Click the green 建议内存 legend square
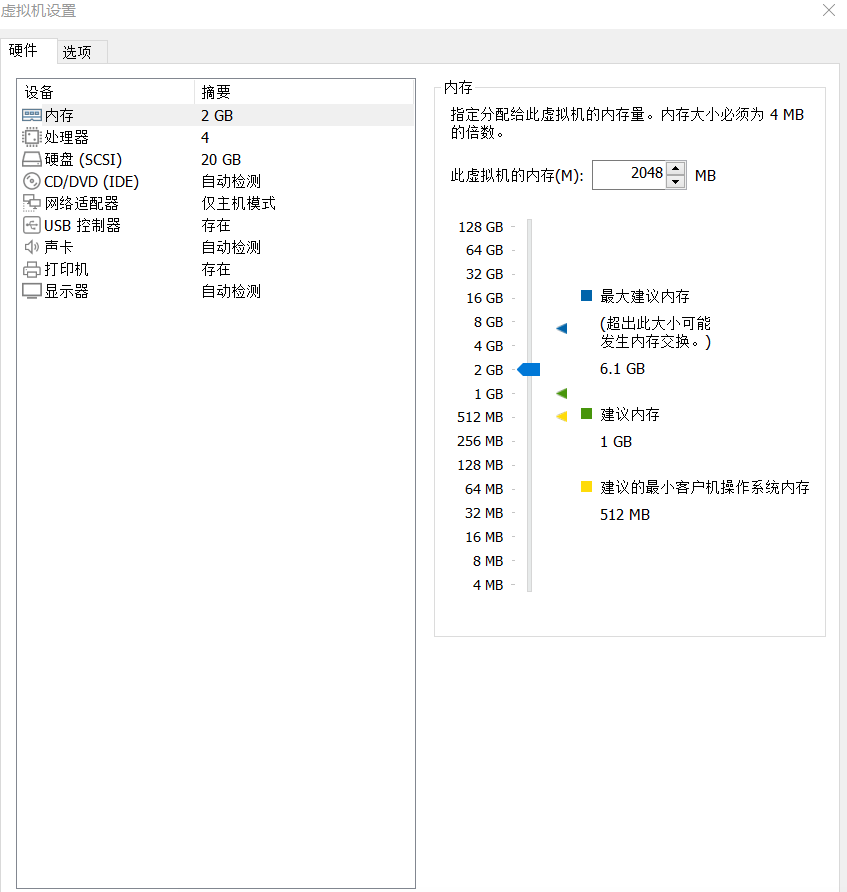The width and height of the screenshot is (847, 892). coord(586,414)
